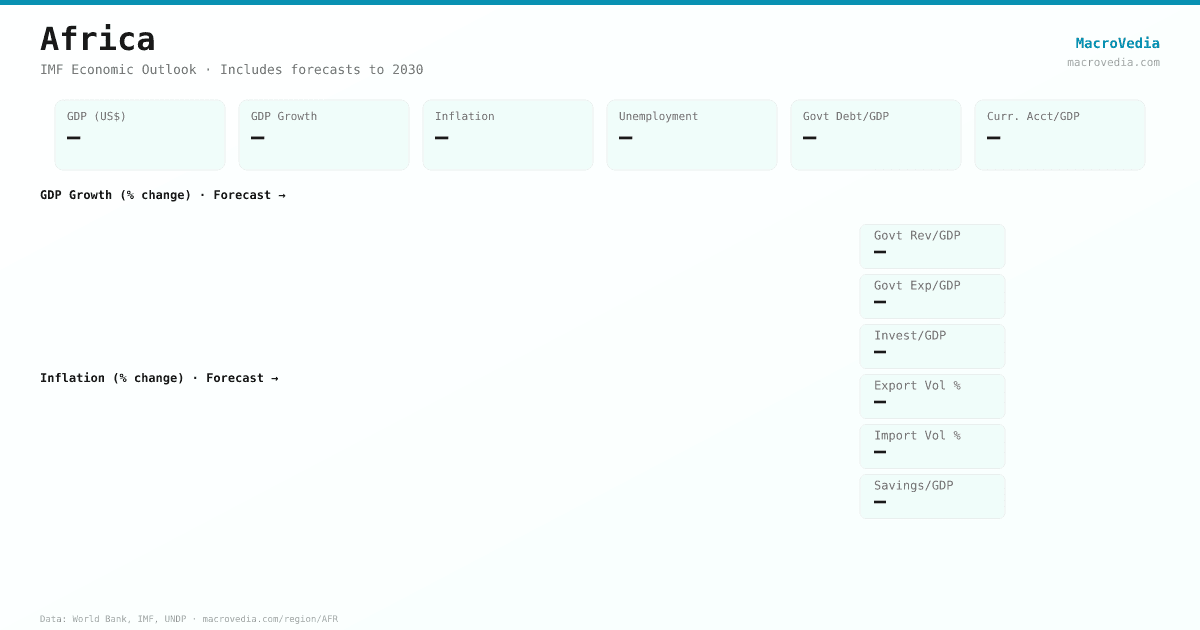Click the Curr. Acct/GDP card
This screenshot has width=1200, height=630.
click(x=1060, y=135)
